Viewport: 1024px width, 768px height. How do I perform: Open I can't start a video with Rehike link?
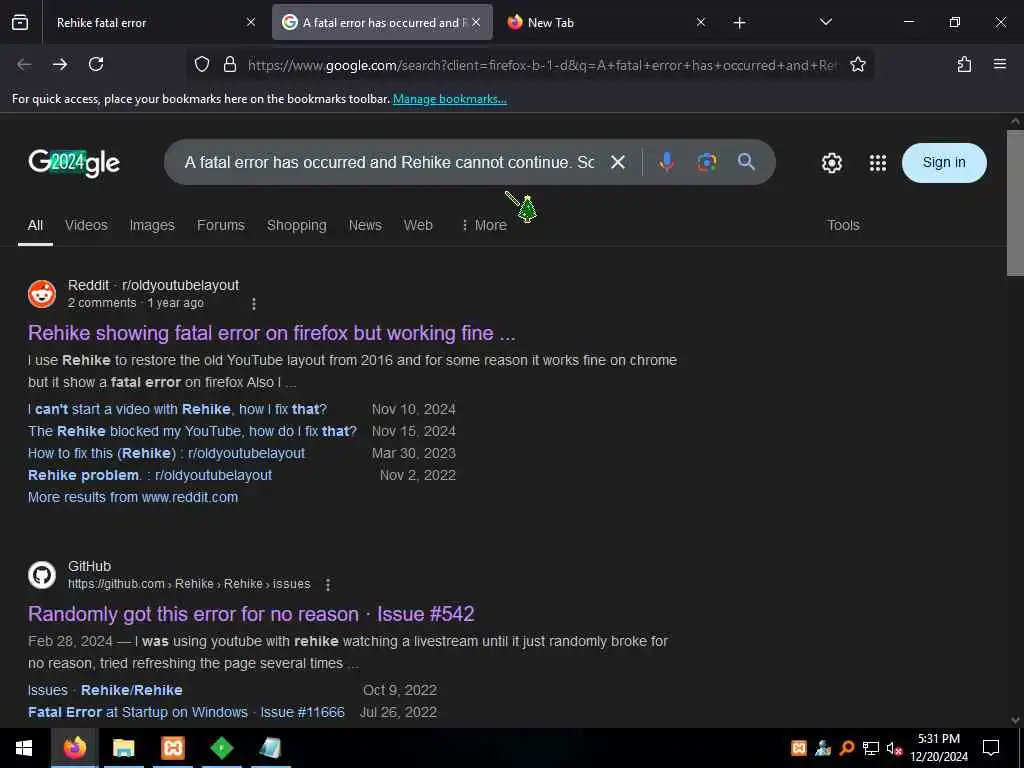tap(178, 409)
